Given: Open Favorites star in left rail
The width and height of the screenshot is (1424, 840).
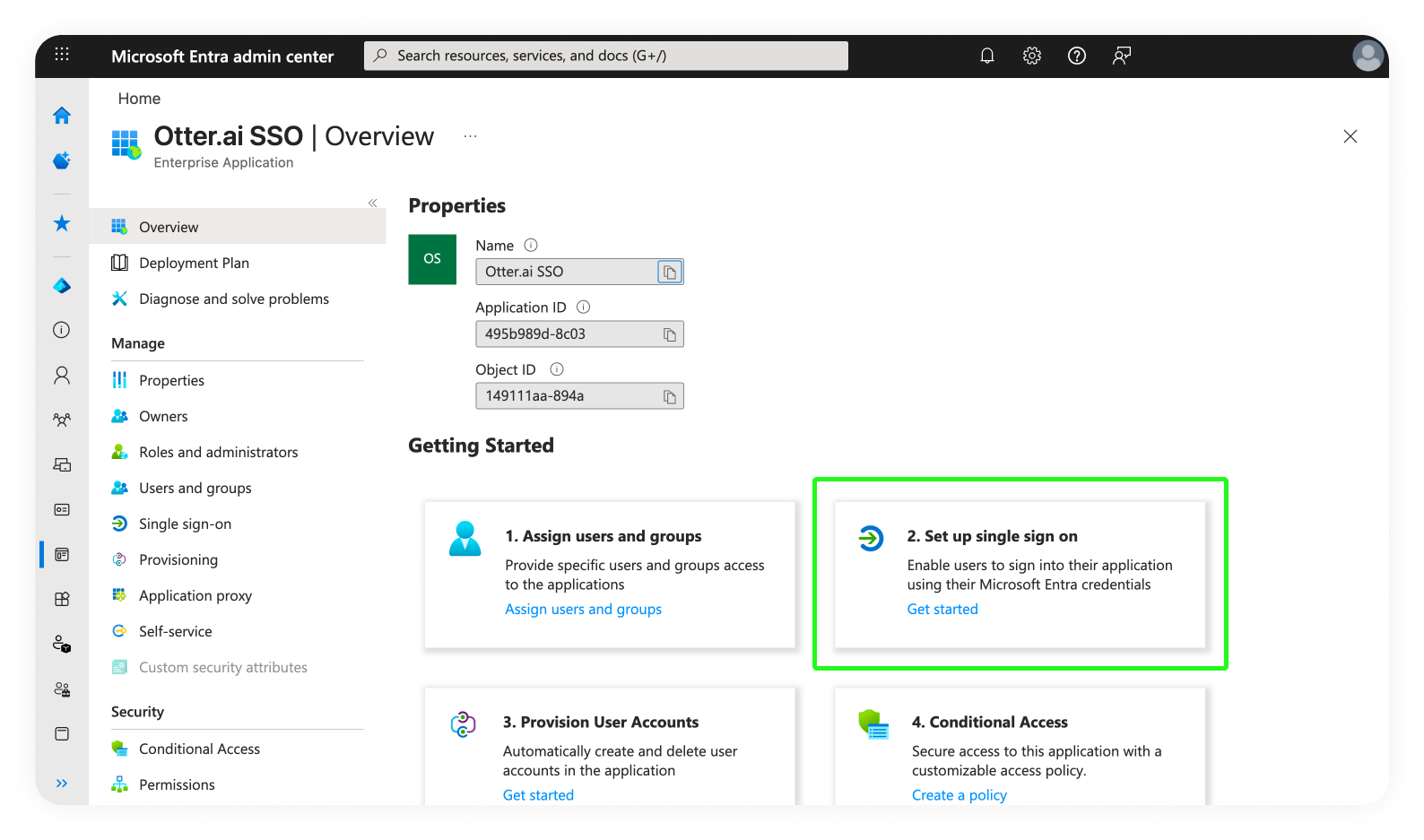Looking at the screenshot, I should [x=62, y=223].
